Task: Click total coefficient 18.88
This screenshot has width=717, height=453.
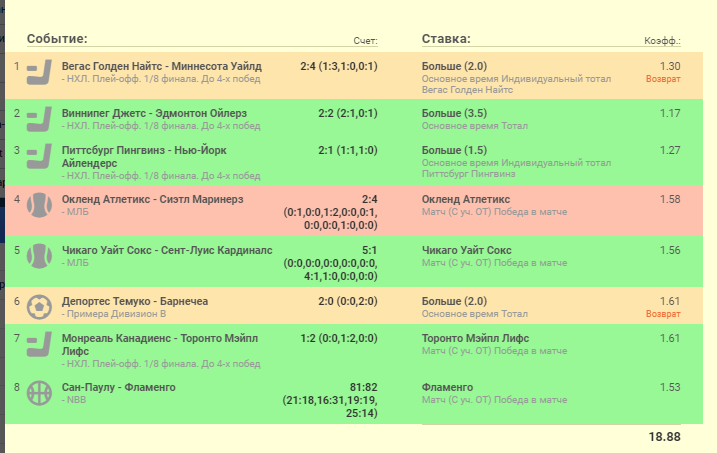Action: pos(664,437)
